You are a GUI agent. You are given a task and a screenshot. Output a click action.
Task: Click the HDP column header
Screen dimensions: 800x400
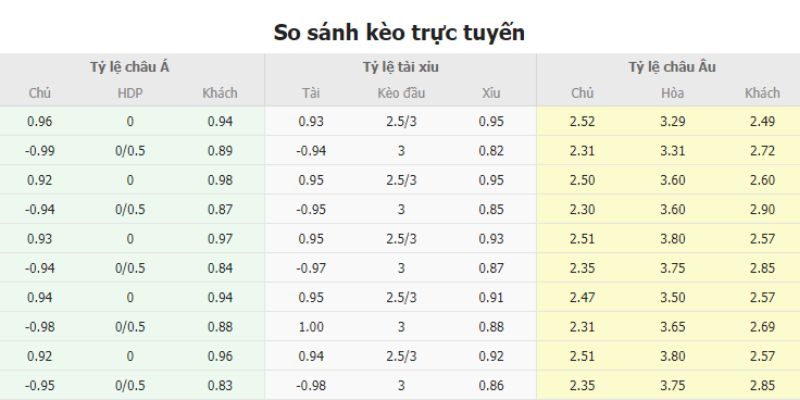(130, 94)
